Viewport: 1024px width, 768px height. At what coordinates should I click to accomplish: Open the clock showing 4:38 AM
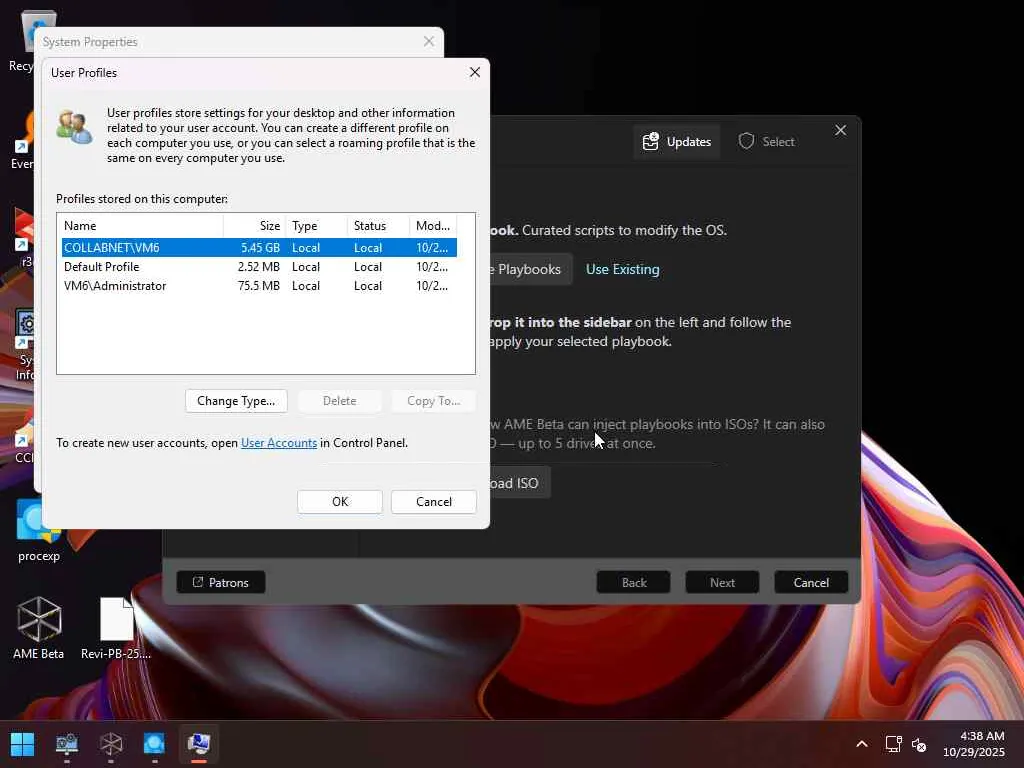[974, 744]
